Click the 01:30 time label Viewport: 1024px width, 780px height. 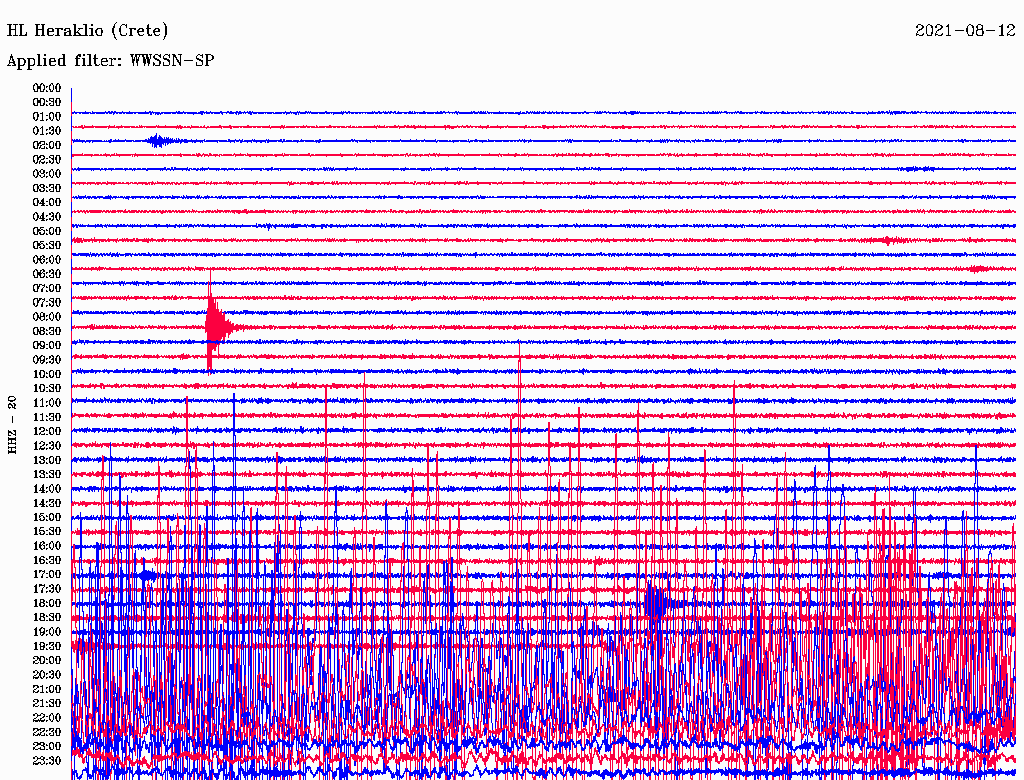coord(47,131)
